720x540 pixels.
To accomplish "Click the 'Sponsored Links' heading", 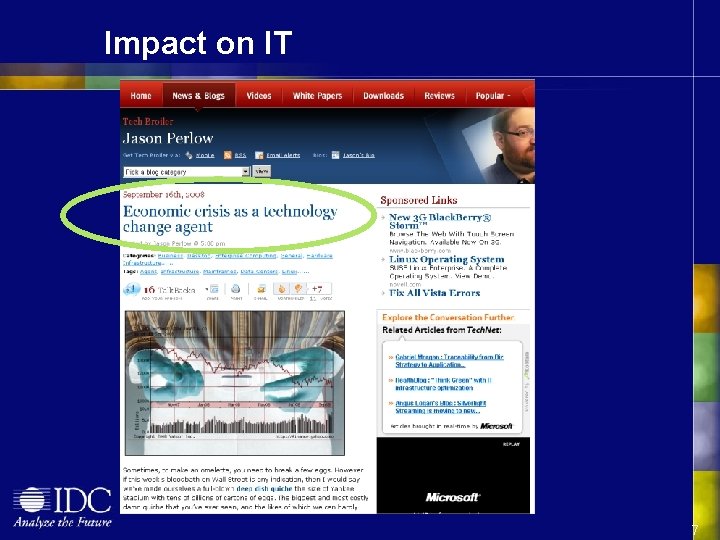I will point(419,200).
